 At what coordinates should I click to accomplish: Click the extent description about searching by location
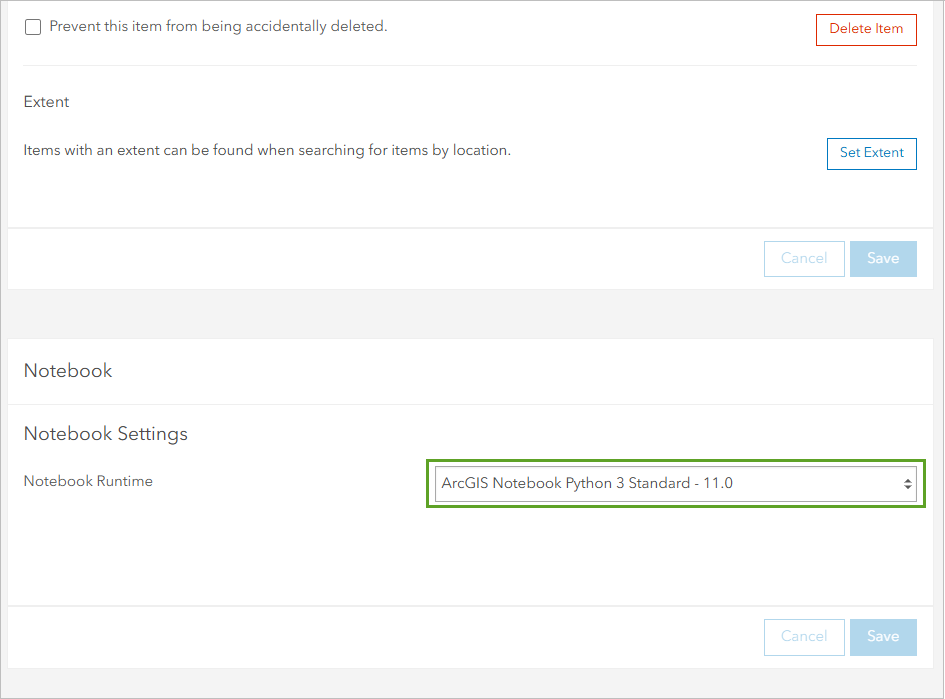pyautogui.click(x=267, y=151)
